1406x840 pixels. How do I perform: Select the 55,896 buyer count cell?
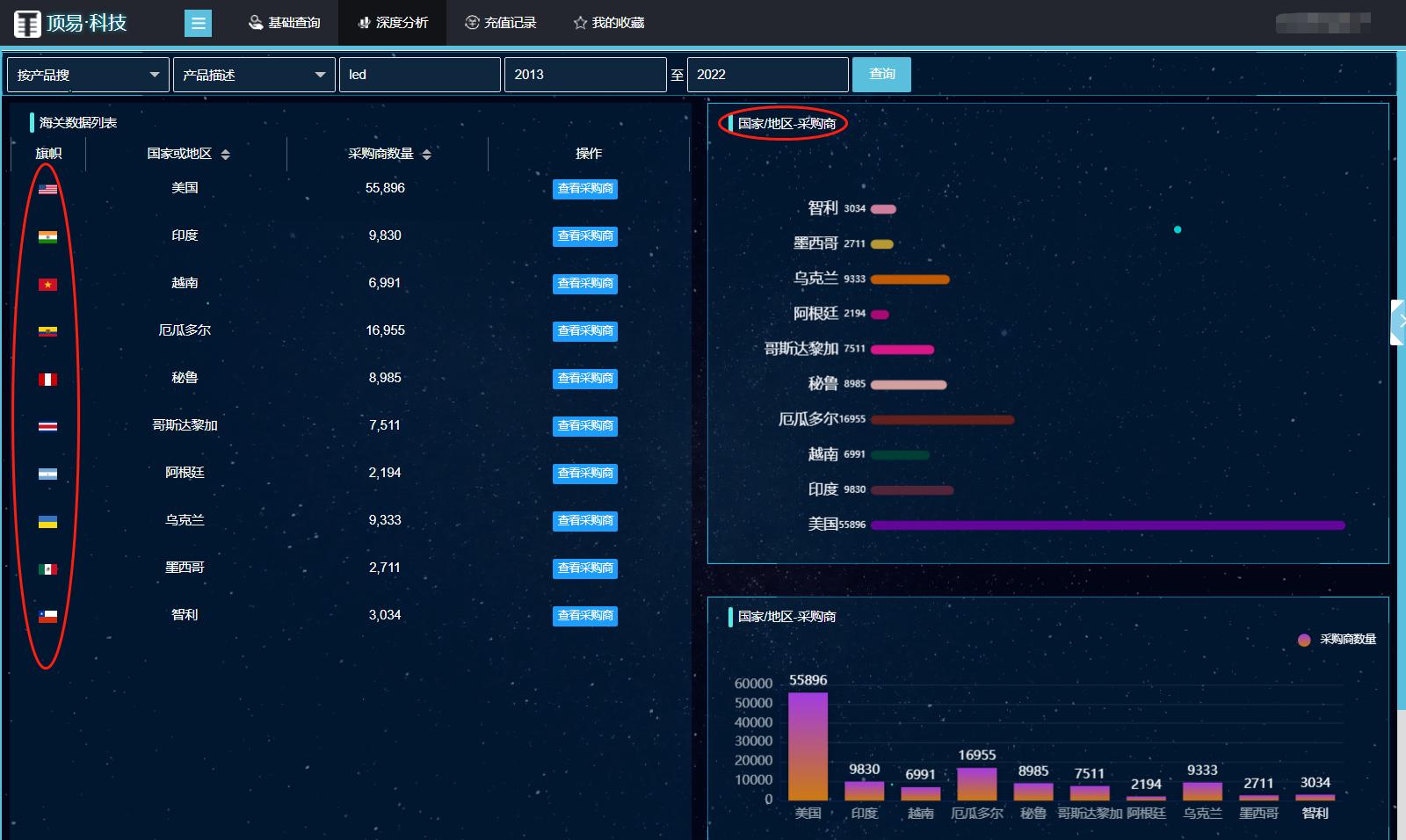tap(385, 188)
